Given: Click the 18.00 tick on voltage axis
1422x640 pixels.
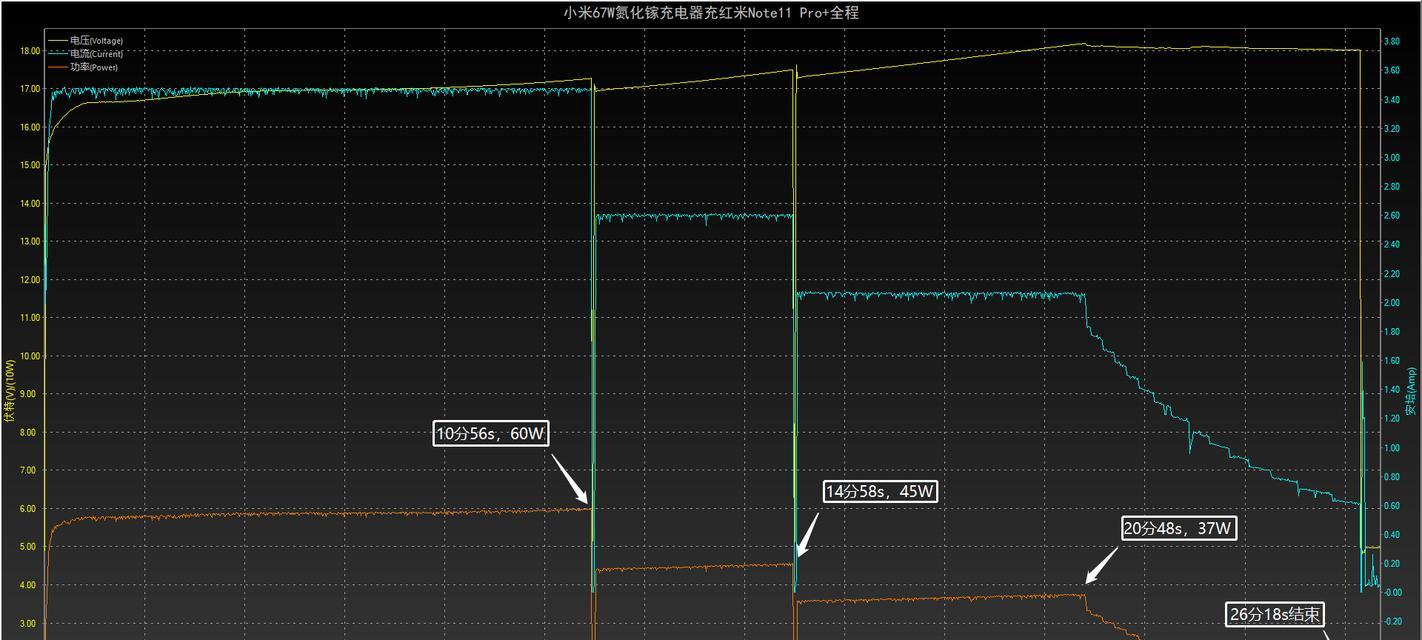Looking at the screenshot, I should tap(30, 51).
